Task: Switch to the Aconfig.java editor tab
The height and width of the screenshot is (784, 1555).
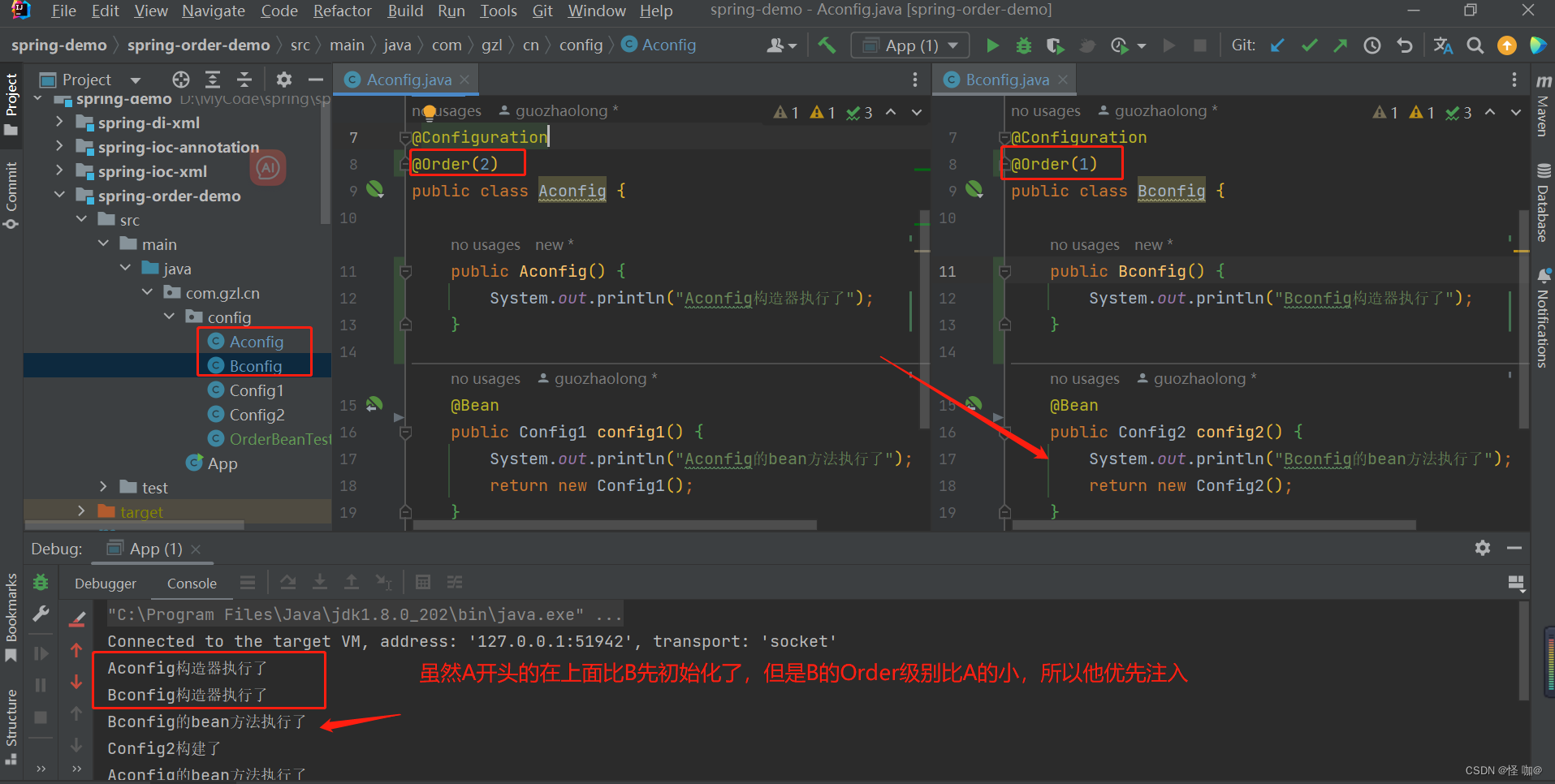Action: click(408, 80)
